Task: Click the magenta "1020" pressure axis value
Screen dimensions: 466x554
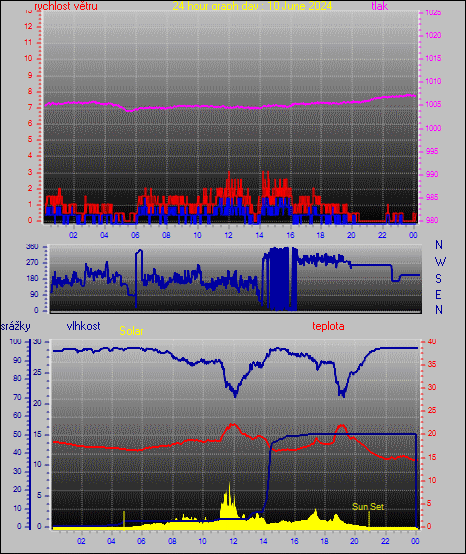Action: coord(433,35)
